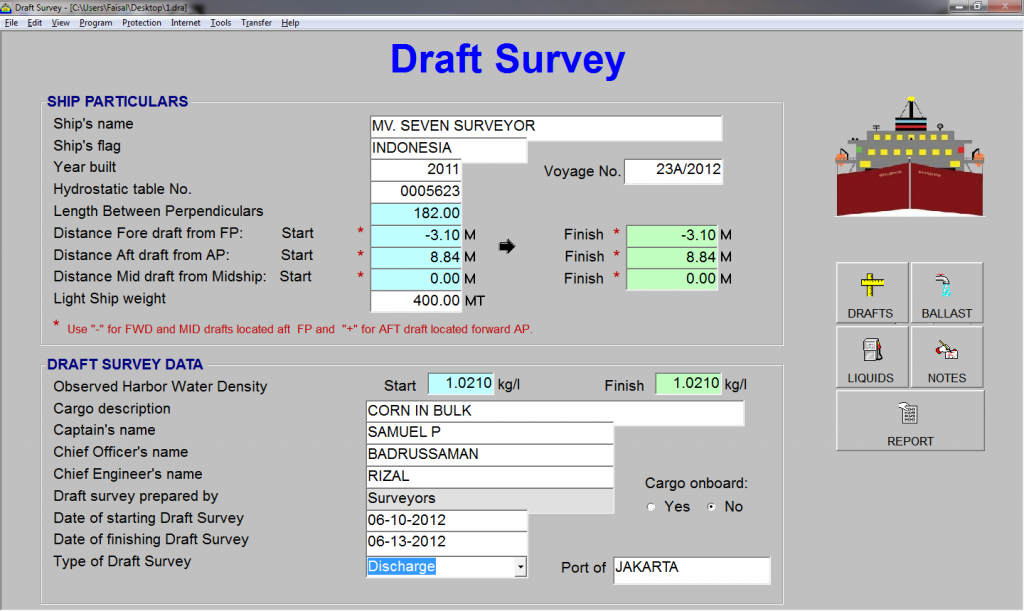Click the DRAFT SURVEY DATA heading
This screenshot has height=611, width=1024.
coord(125,365)
